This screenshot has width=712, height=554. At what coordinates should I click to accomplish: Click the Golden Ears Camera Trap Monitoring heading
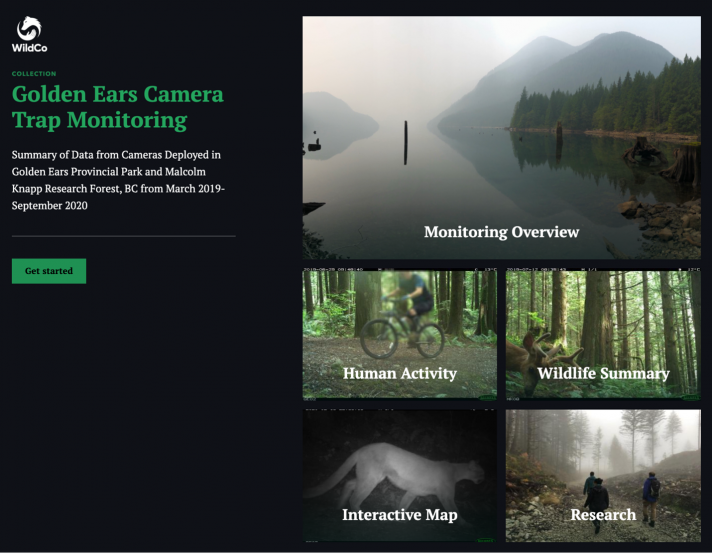pyautogui.click(x=118, y=107)
